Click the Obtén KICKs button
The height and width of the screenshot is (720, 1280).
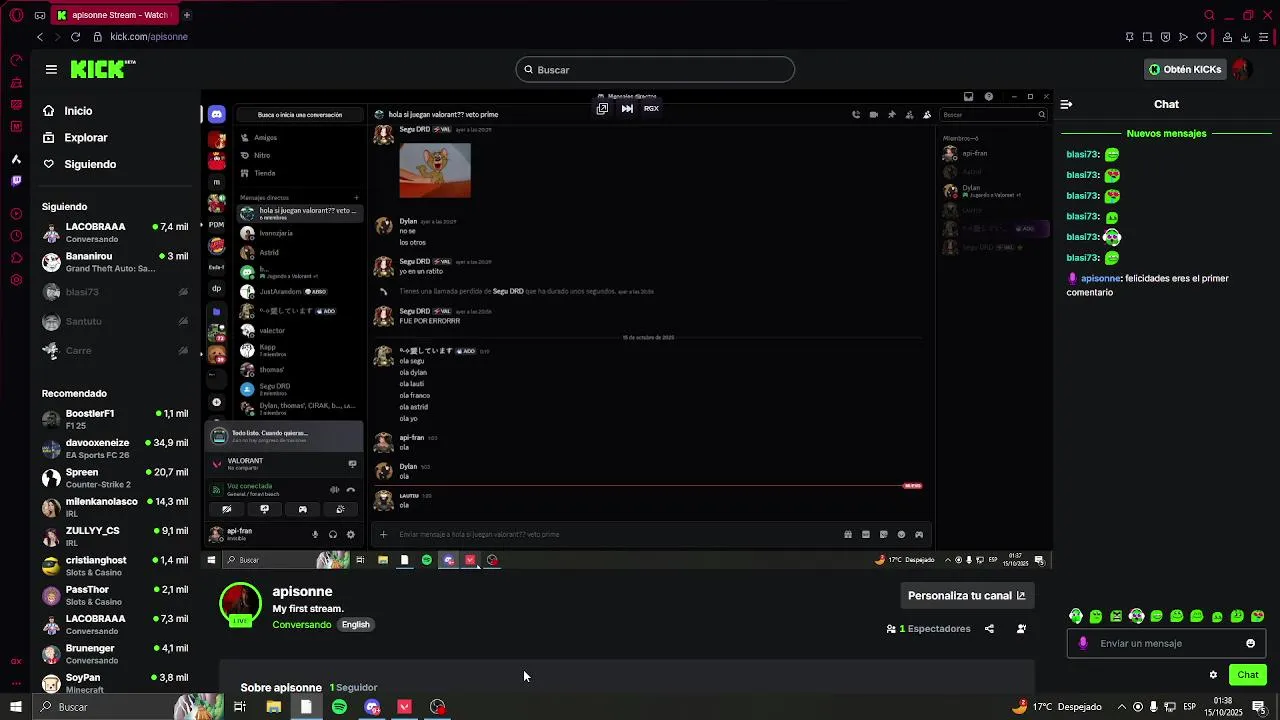click(1185, 70)
